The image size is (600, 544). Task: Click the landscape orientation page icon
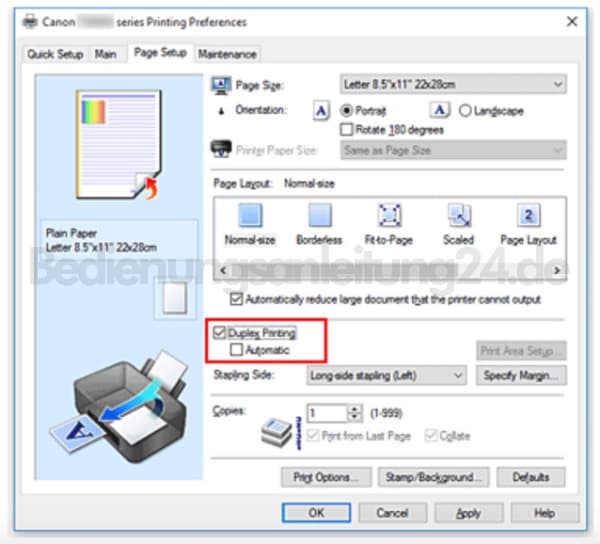(439, 111)
